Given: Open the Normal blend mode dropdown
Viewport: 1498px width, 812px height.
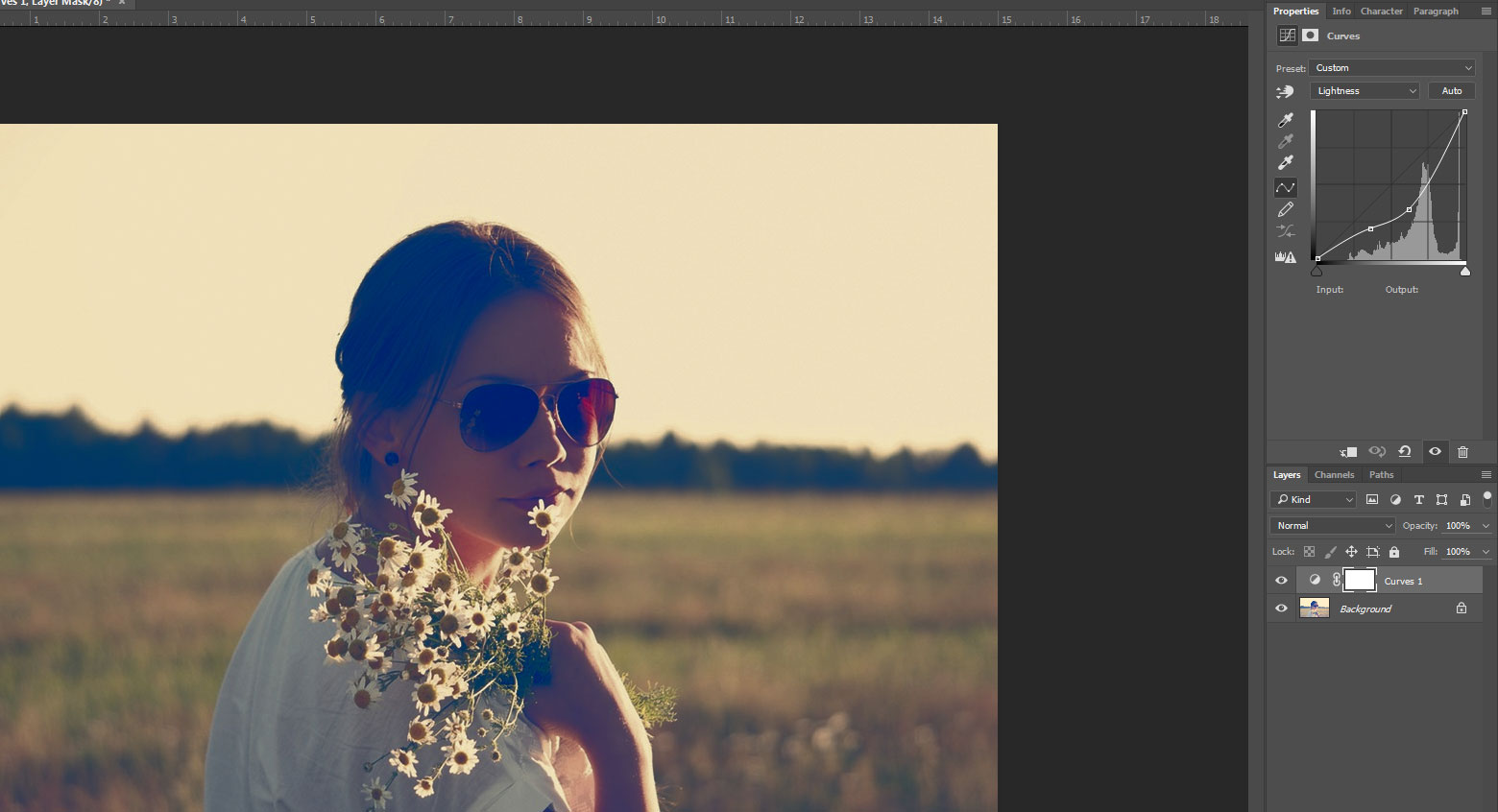Looking at the screenshot, I should pyautogui.click(x=1333, y=526).
